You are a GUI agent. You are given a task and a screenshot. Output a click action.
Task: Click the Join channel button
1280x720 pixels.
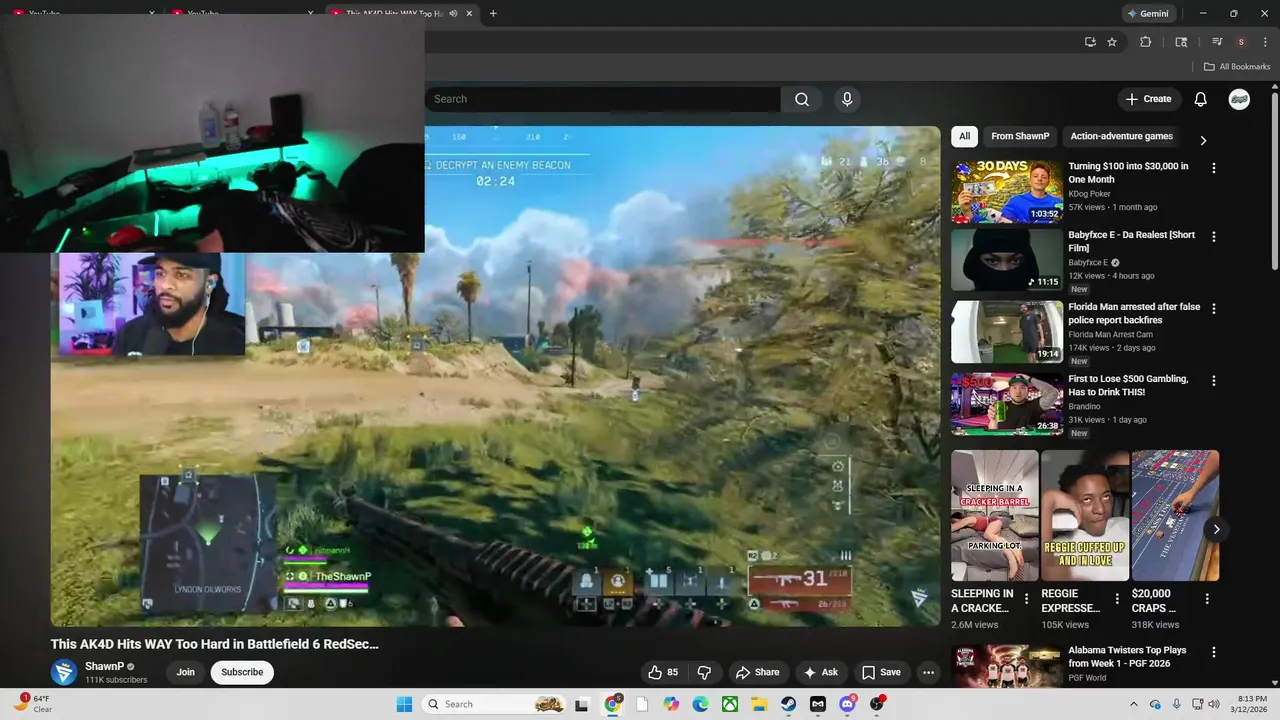click(x=186, y=672)
